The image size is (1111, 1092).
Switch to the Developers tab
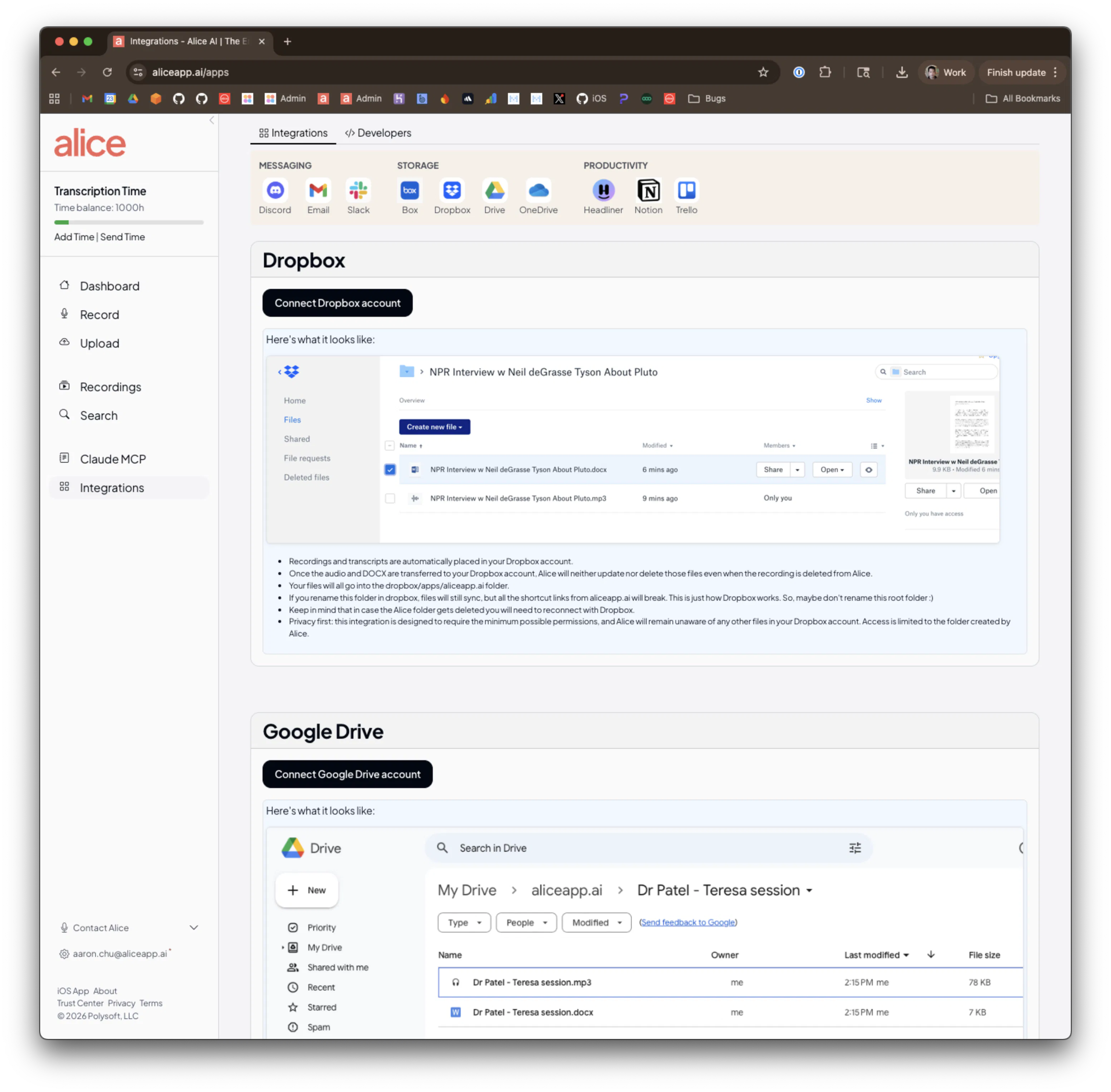[x=378, y=133]
